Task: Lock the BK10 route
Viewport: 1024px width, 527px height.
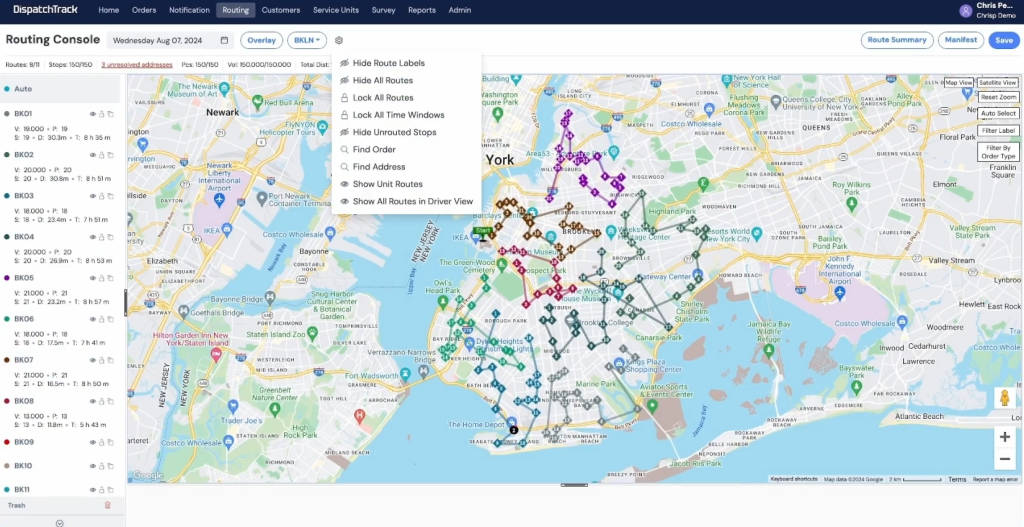Action: 101,466
